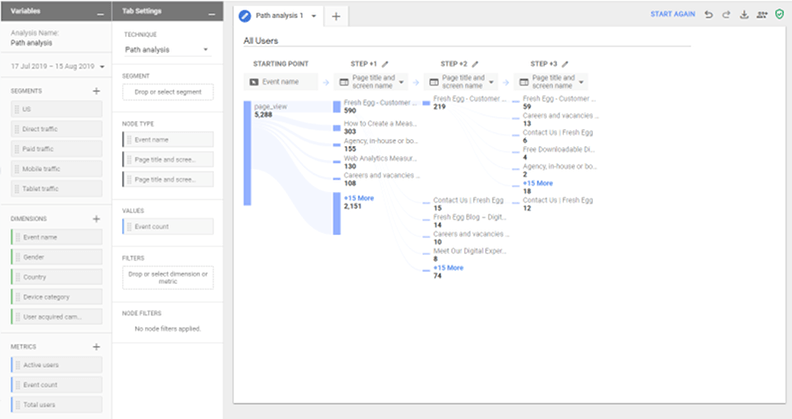The image size is (792, 419).
Task: Add a new segment with plus icon
Action: pos(96,91)
